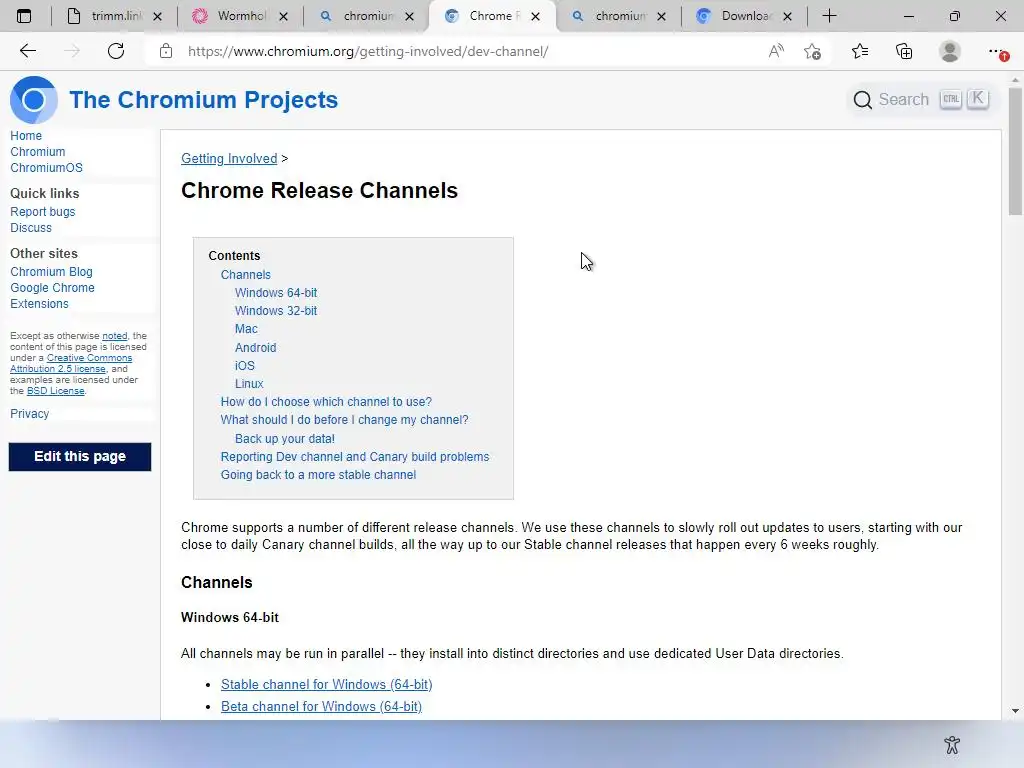This screenshot has width=1024, height=768.
Task: Open Stable channel for Windows (64-bit) link
Action: coord(327,684)
